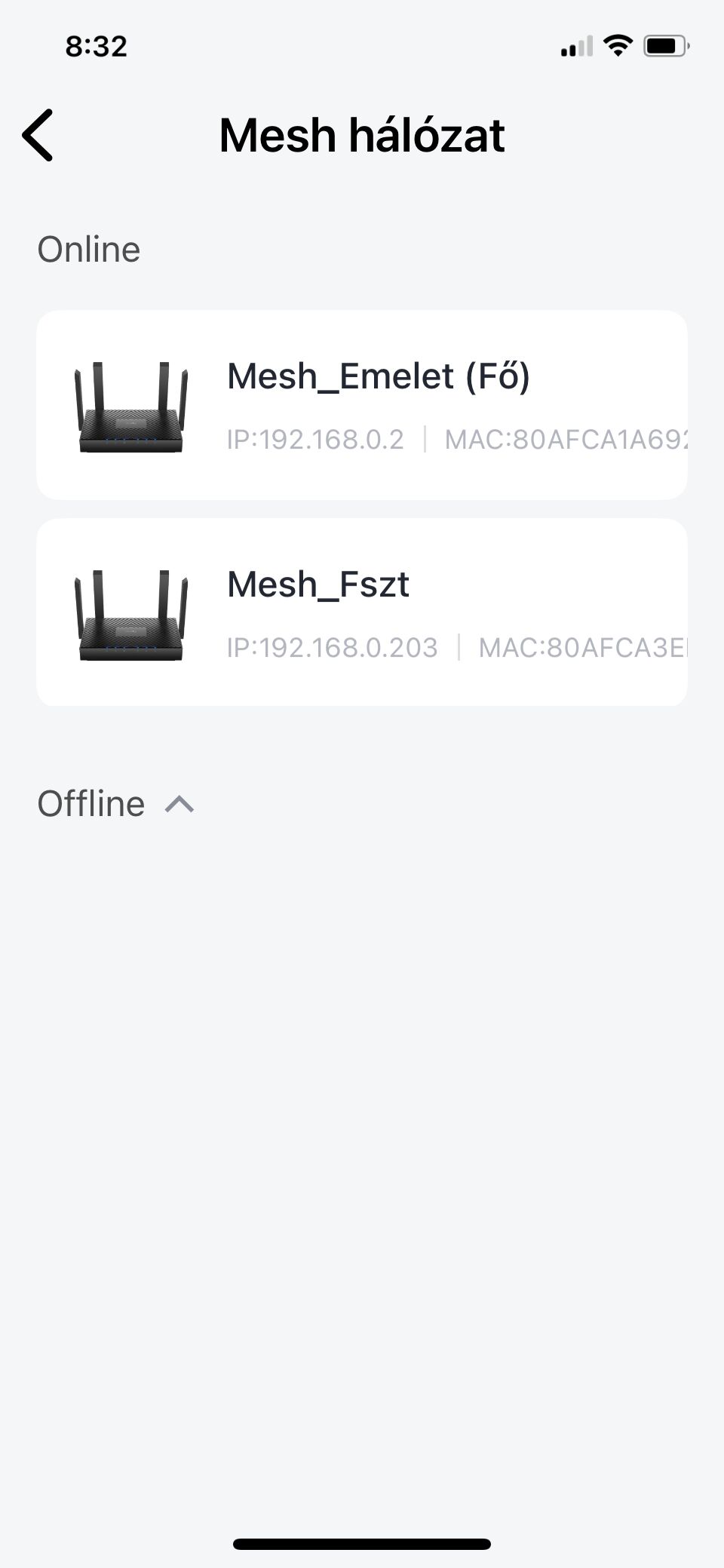Tap the Wi-Fi status icon
The height and width of the screenshot is (1568, 724).
(618, 45)
